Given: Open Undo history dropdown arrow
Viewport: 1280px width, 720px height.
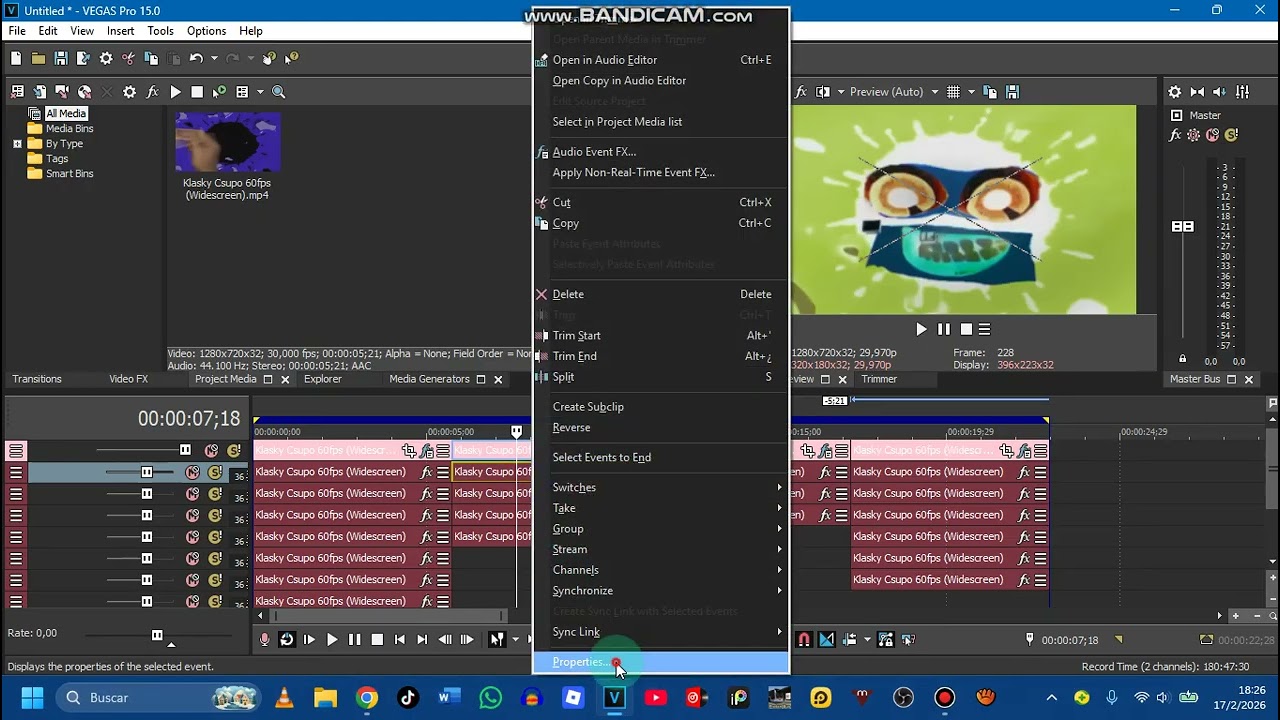Looking at the screenshot, I should (213, 59).
